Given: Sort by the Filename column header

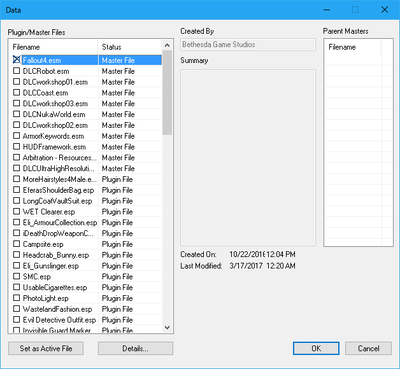Looking at the screenshot, I should (x=54, y=47).
